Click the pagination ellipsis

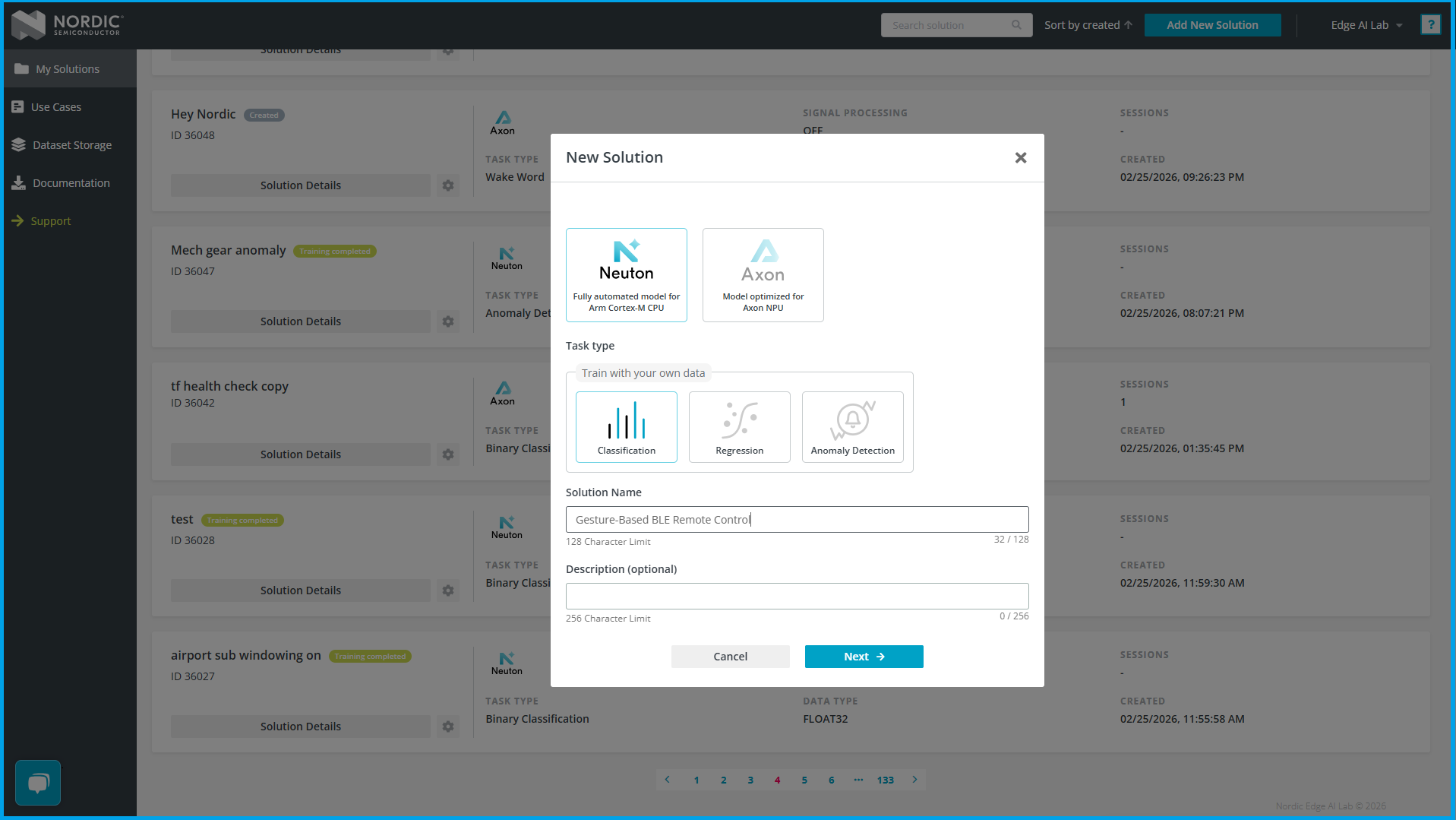(x=858, y=780)
